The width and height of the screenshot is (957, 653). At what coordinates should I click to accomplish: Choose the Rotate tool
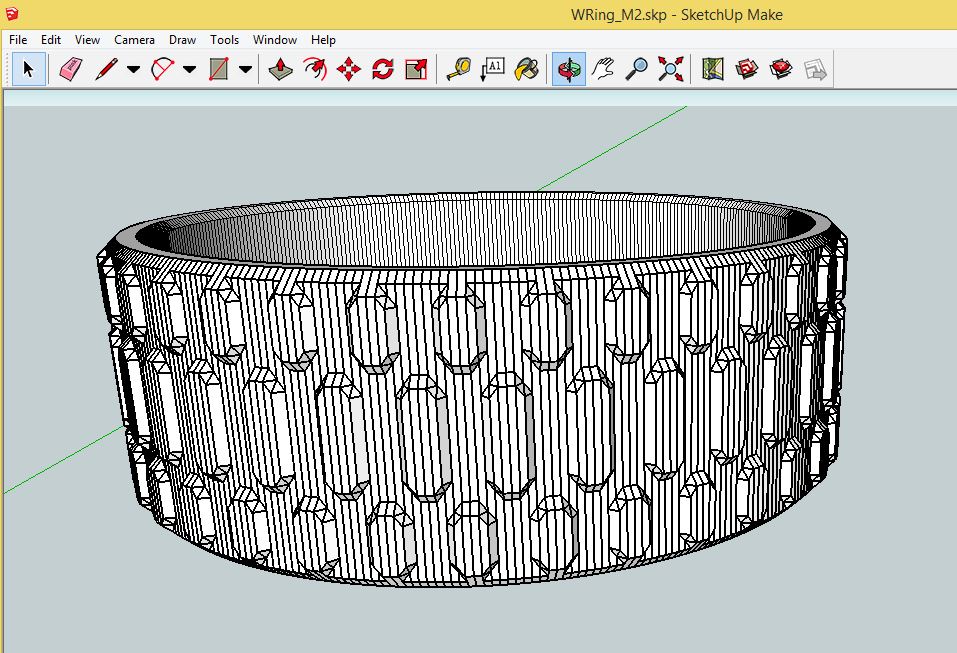coord(383,69)
